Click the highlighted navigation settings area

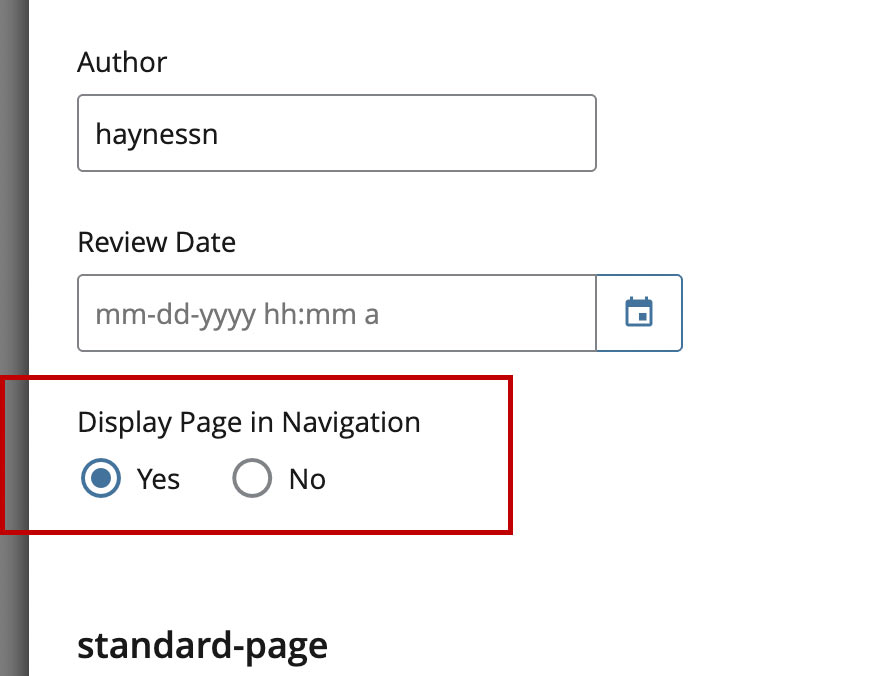[256, 455]
